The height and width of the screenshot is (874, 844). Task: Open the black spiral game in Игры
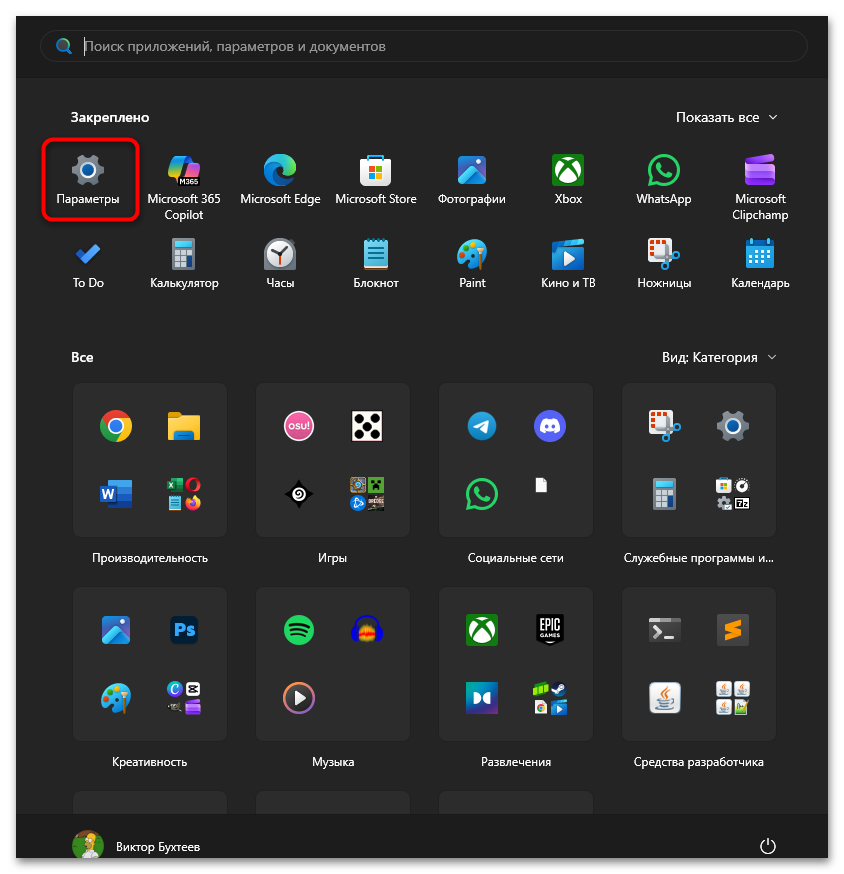[x=299, y=494]
